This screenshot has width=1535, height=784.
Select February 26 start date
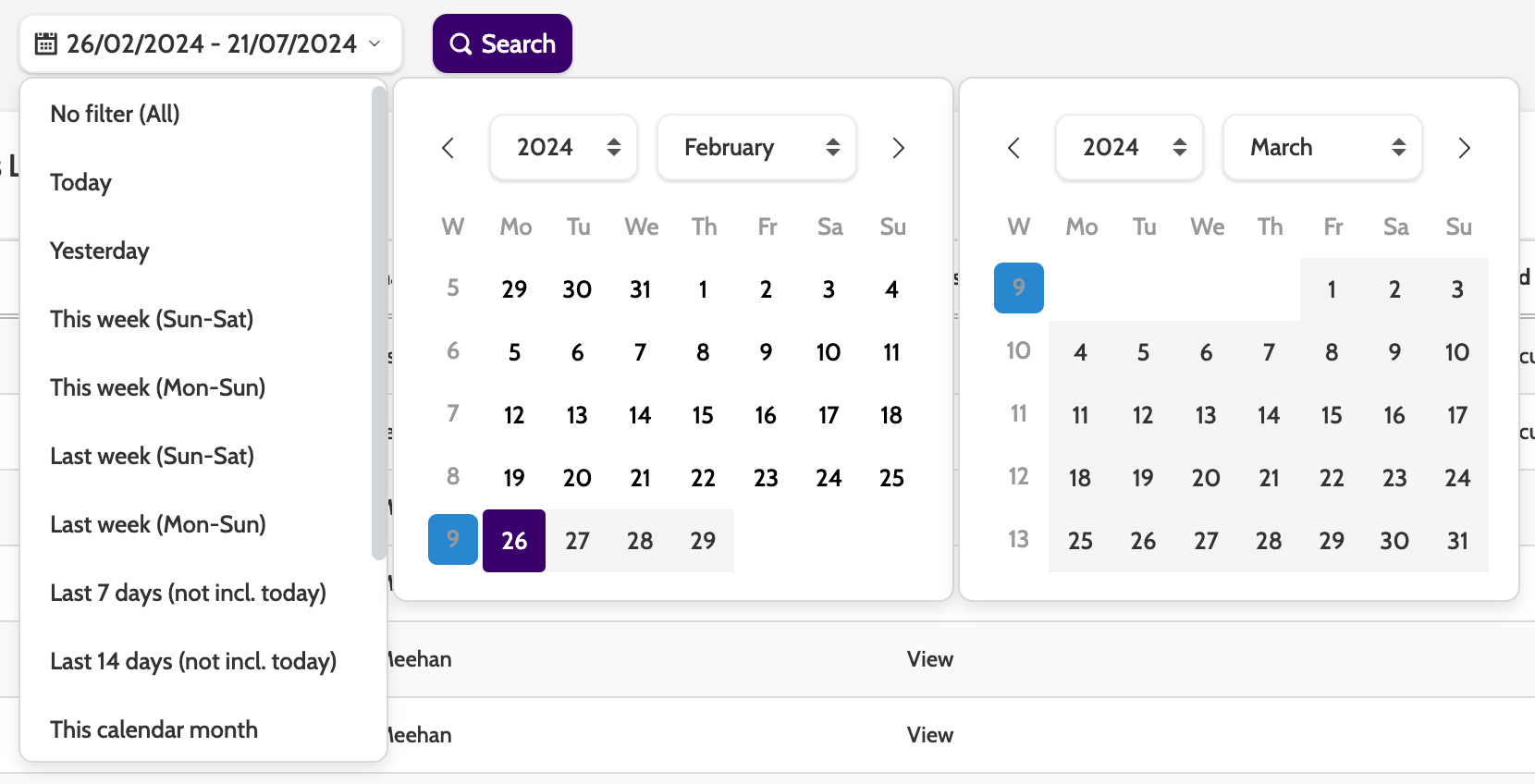[514, 541]
